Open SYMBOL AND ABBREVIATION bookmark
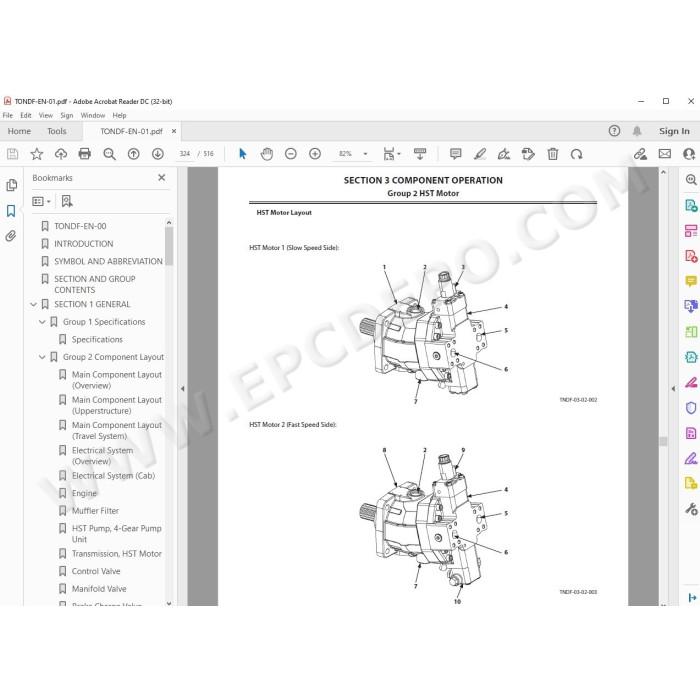The height and width of the screenshot is (700, 700). [108, 261]
